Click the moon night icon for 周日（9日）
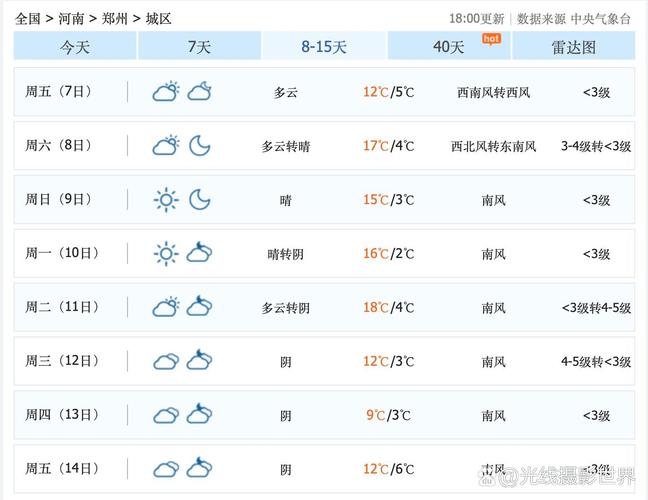648x500 pixels. [200, 200]
